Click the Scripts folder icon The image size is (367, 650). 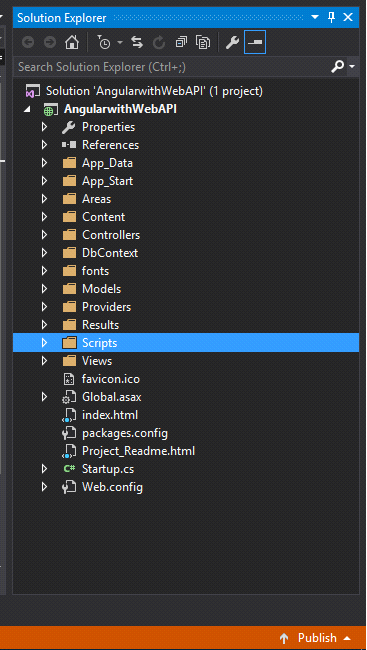tap(69, 343)
